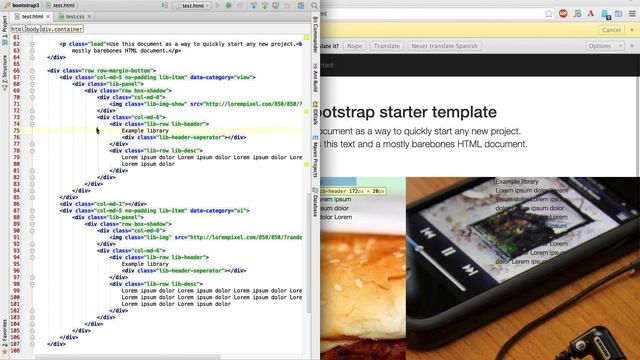Collapse the code fold at line 66

32,71
